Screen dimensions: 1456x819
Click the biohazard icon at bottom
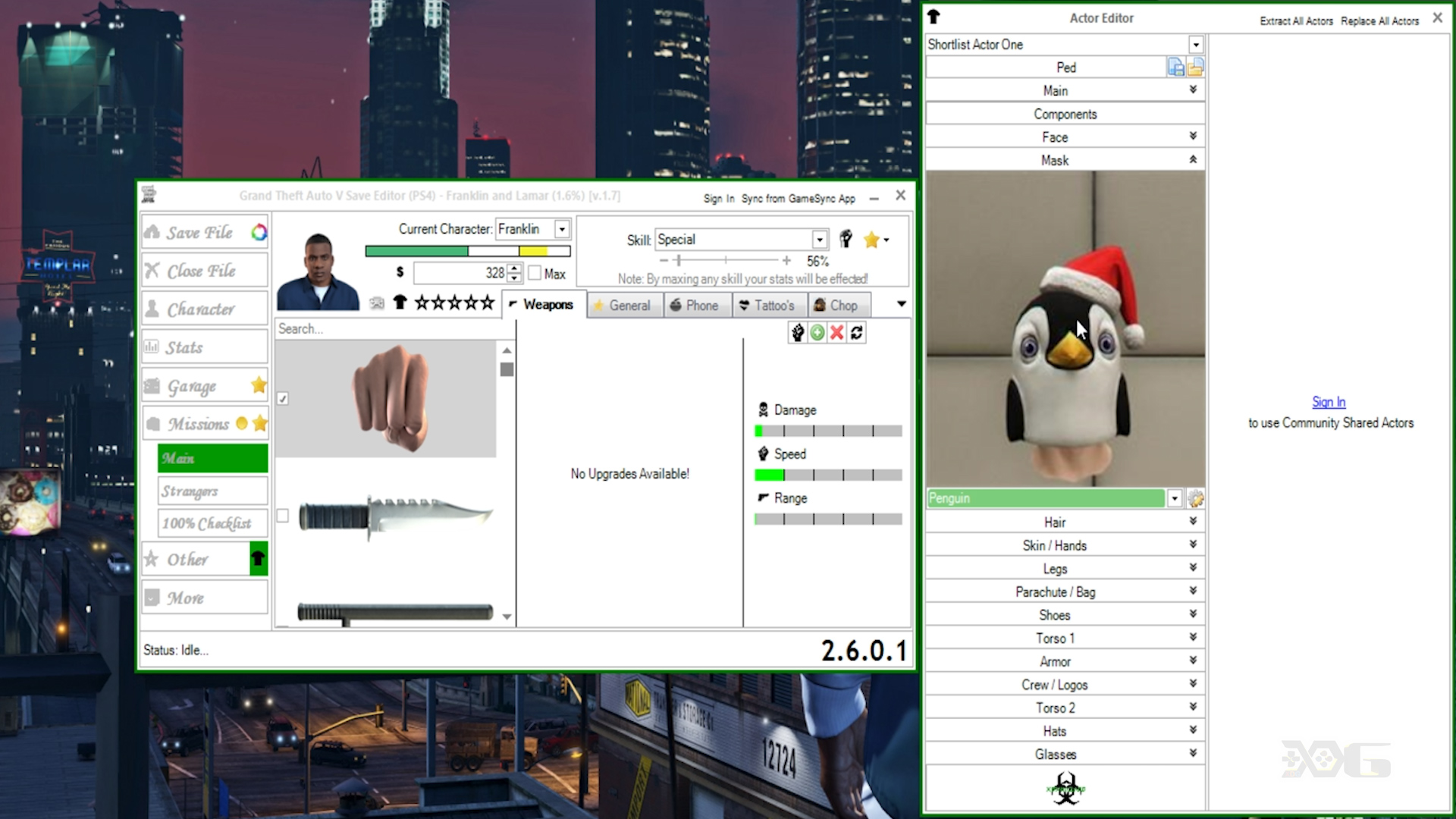[1063, 789]
